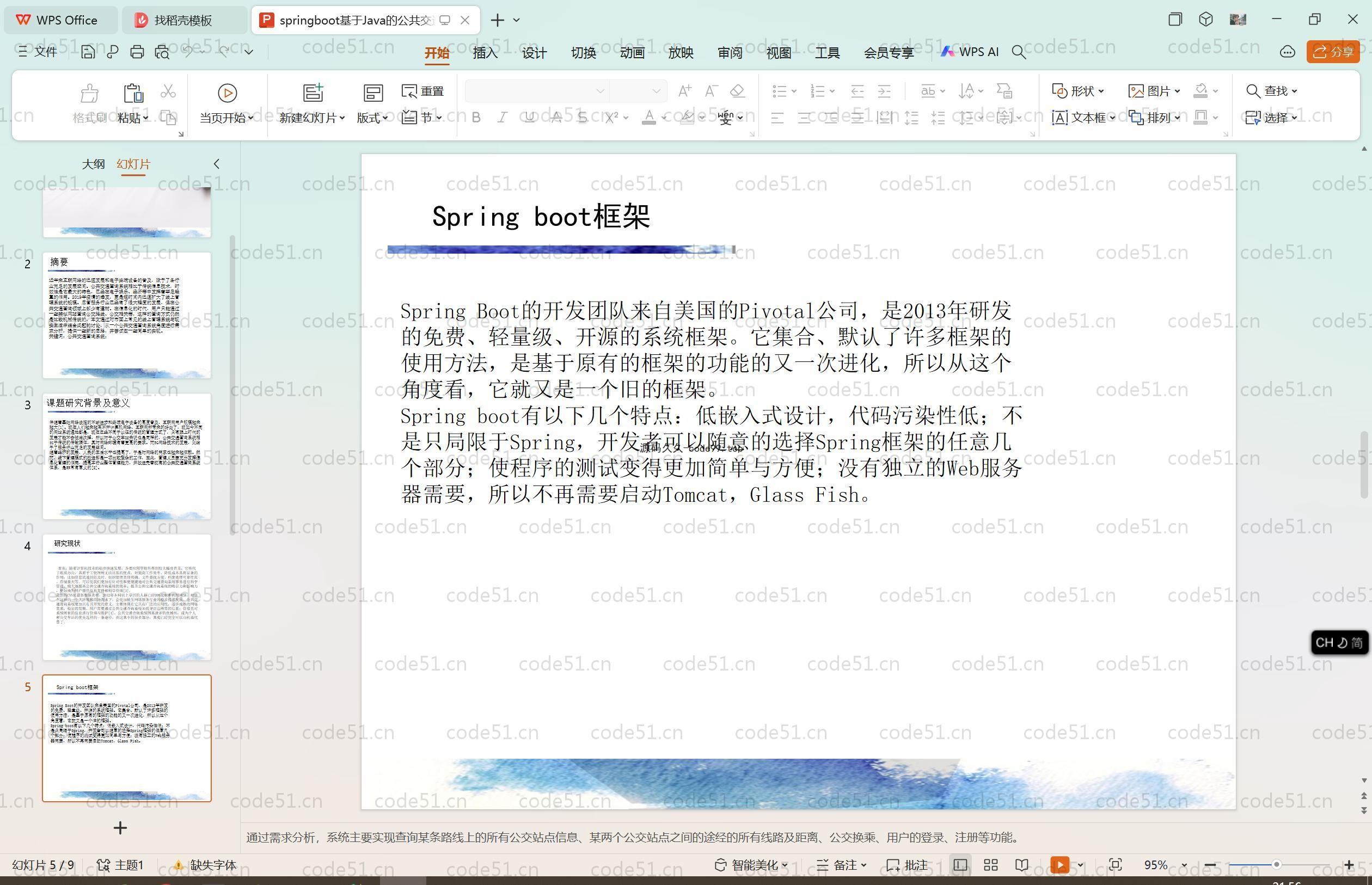
Task: Open the Design (设计) ribbon tab
Action: [x=534, y=53]
